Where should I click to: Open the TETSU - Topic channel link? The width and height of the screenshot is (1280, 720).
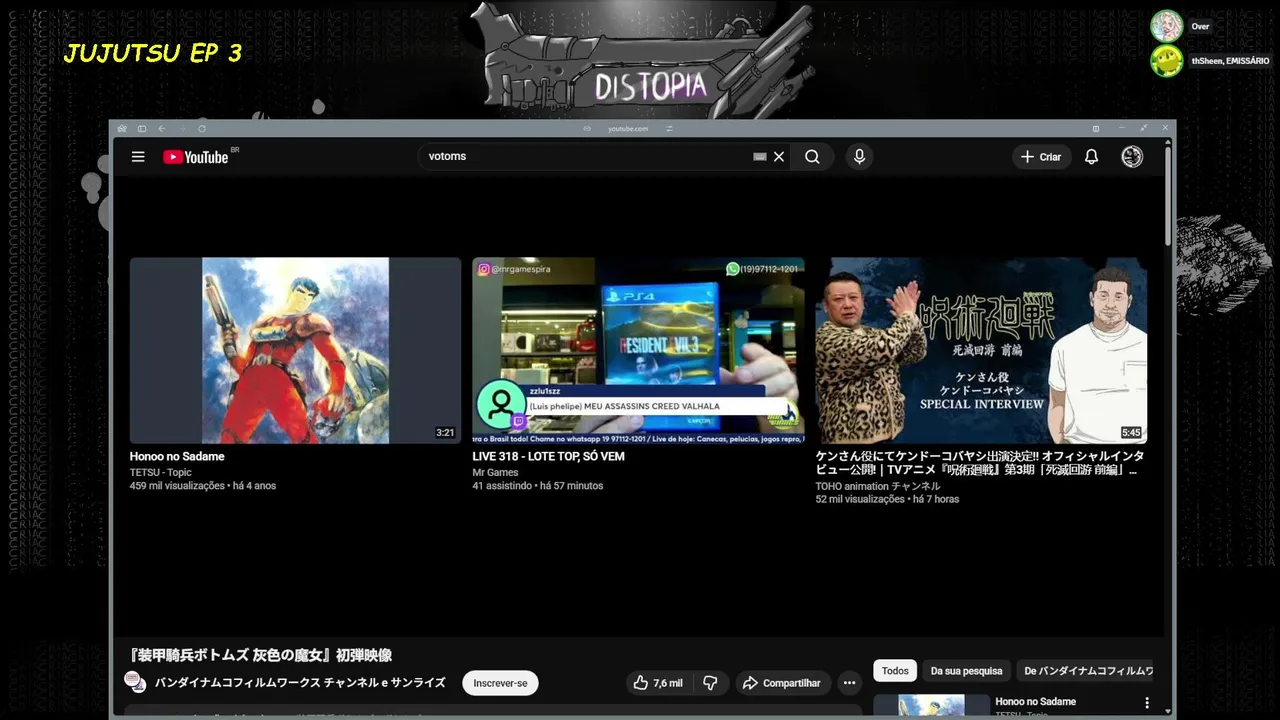[160, 473]
